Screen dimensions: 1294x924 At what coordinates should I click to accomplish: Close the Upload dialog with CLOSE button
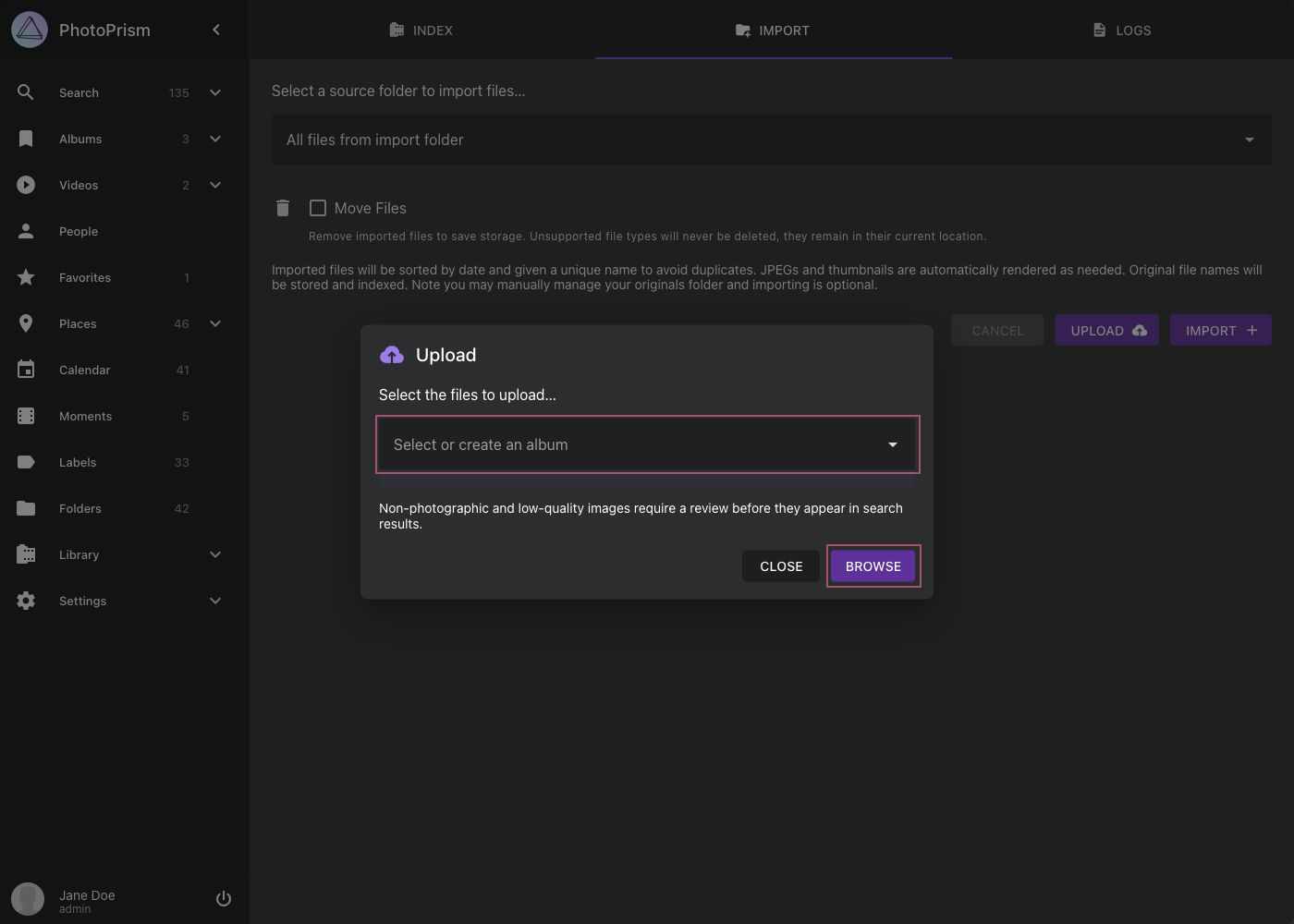(781, 565)
